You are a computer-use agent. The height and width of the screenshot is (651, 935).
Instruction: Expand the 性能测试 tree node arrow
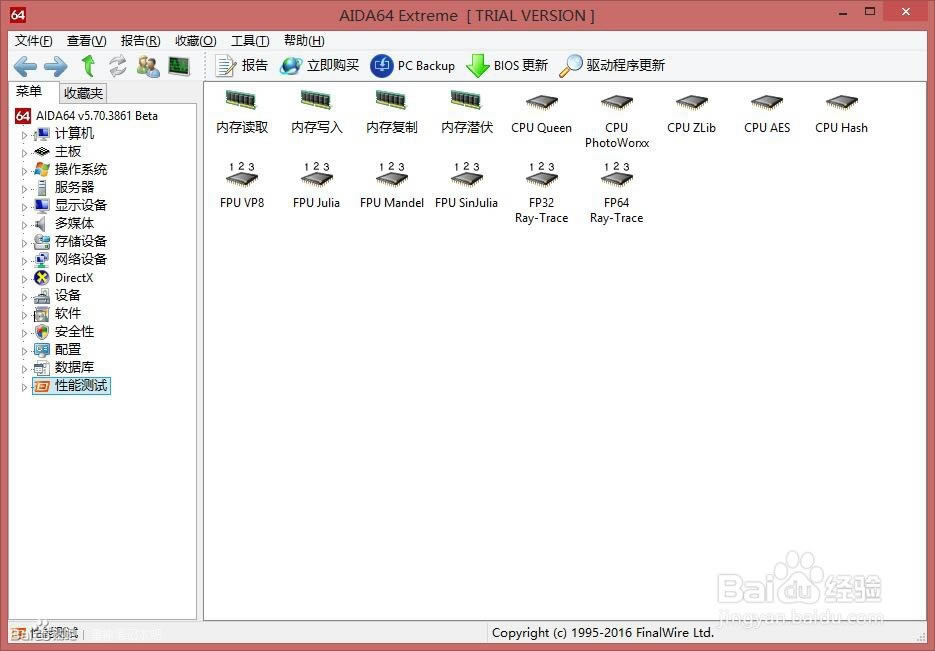[x=24, y=387]
